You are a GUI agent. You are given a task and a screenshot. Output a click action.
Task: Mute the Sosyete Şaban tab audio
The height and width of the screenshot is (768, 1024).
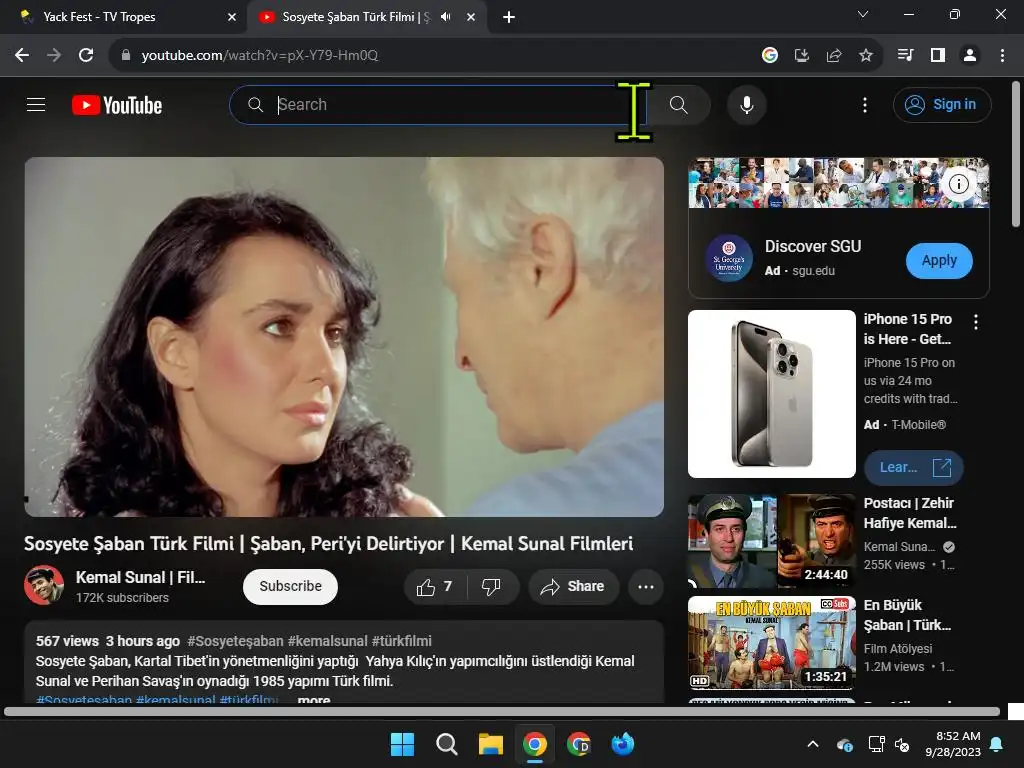(x=446, y=17)
